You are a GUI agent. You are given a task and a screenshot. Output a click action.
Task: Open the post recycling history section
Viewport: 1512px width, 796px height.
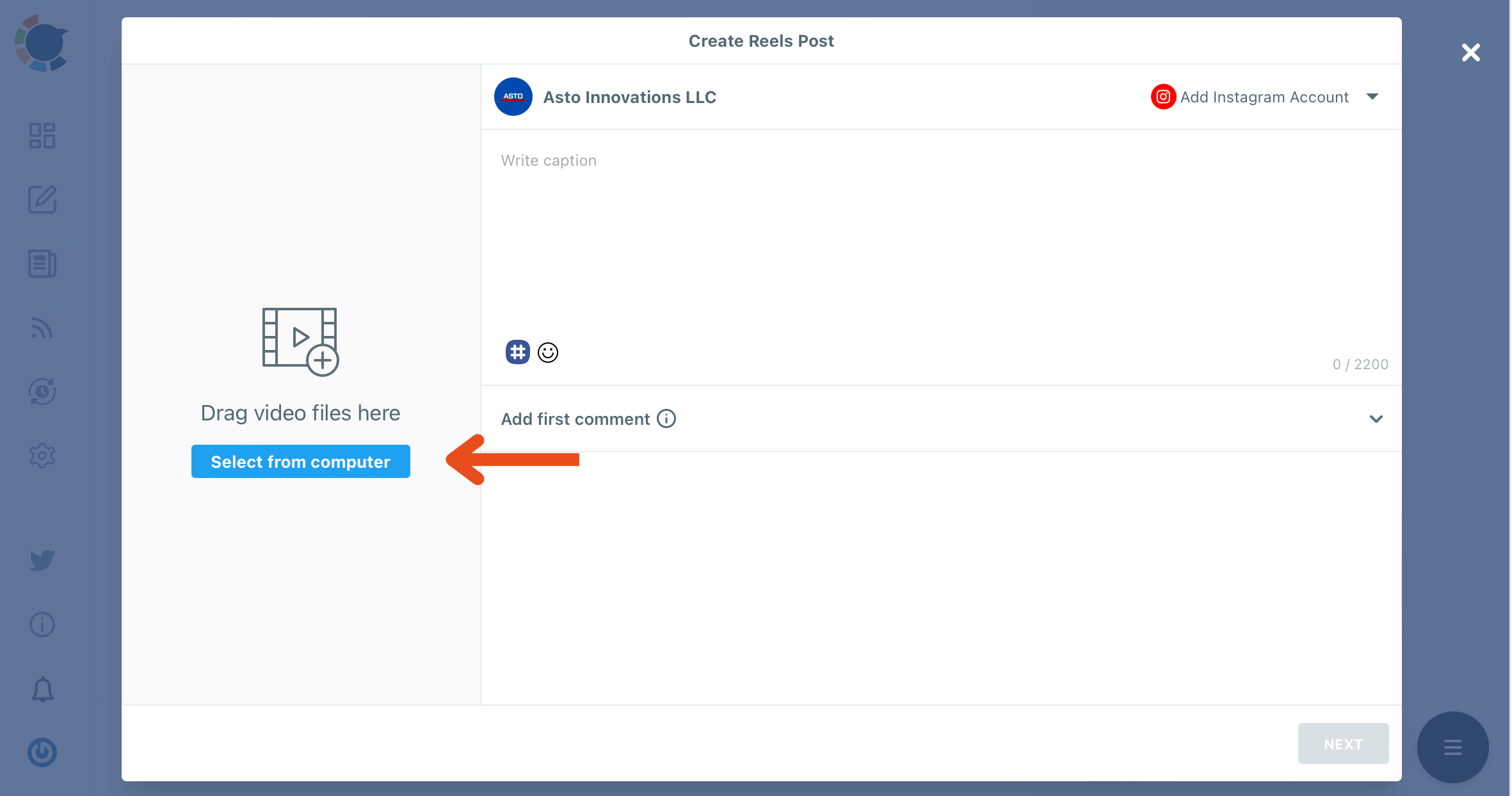click(x=42, y=392)
